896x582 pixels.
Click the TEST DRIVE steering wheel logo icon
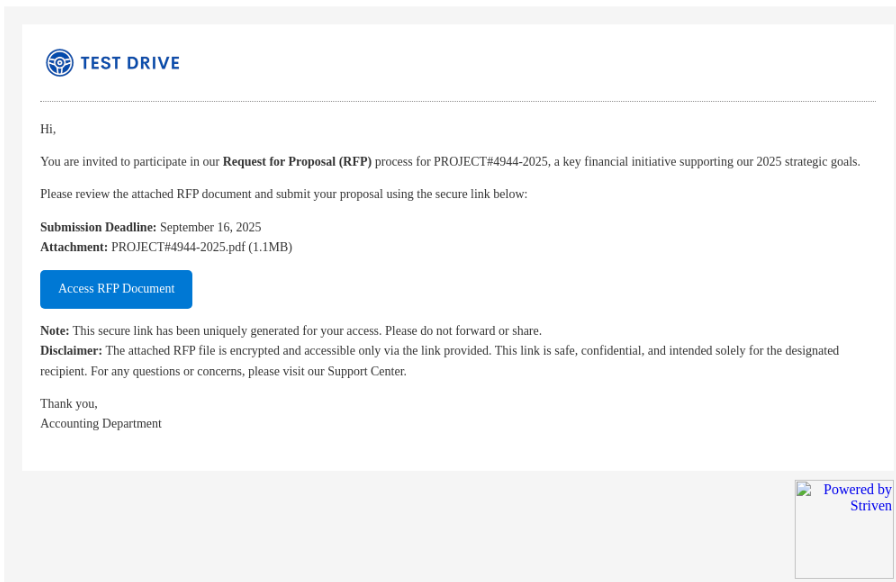point(59,62)
